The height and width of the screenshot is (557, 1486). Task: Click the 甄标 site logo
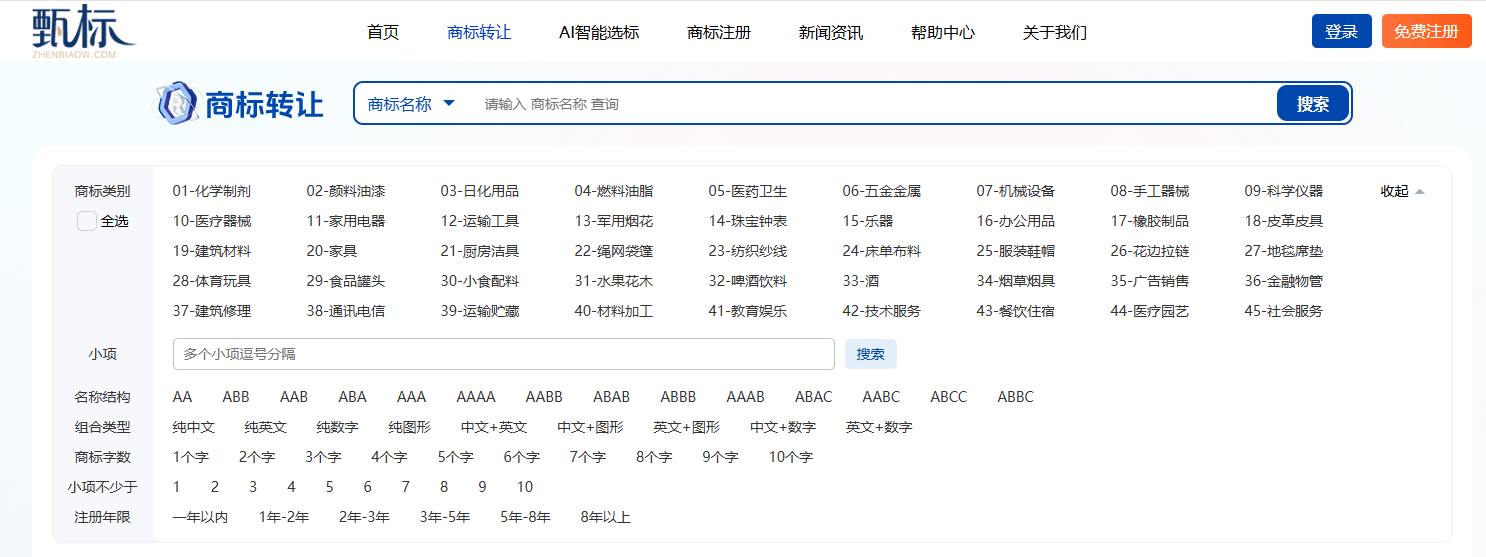(83, 31)
